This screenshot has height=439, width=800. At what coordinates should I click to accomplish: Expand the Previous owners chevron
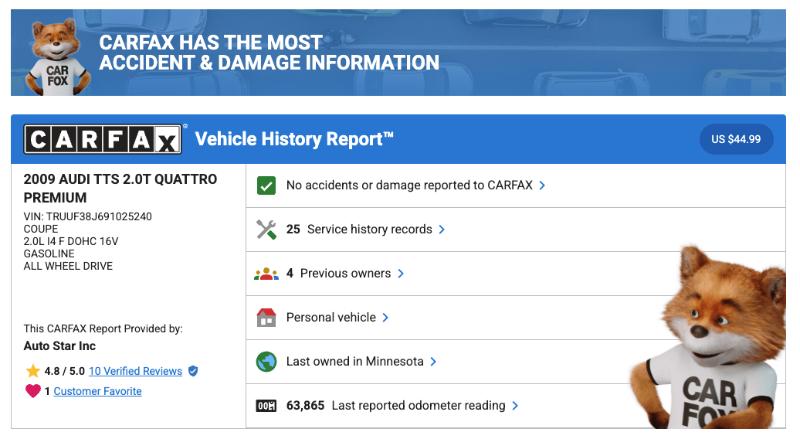point(401,273)
